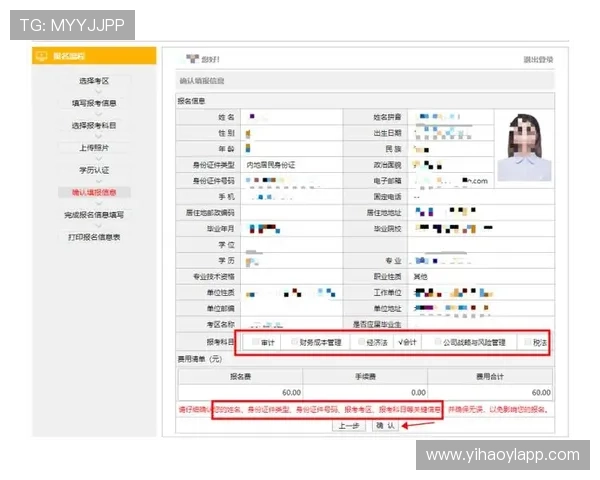This screenshot has width=600, height=480.
Task: Untick the checked 会计 checkbox
Action: click(x=401, y=342)
